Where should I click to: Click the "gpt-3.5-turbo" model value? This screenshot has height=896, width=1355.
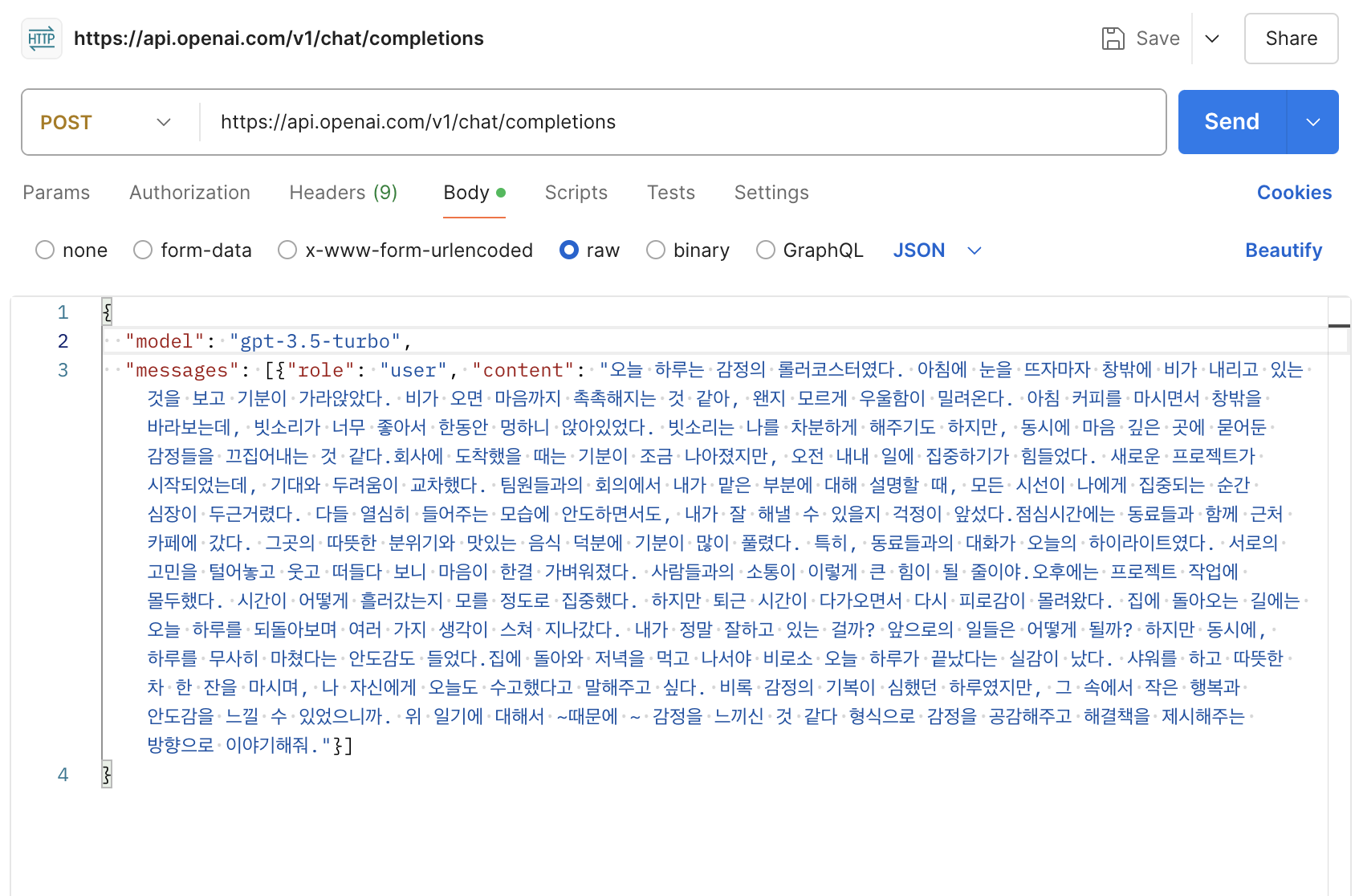tap(315, 341)
